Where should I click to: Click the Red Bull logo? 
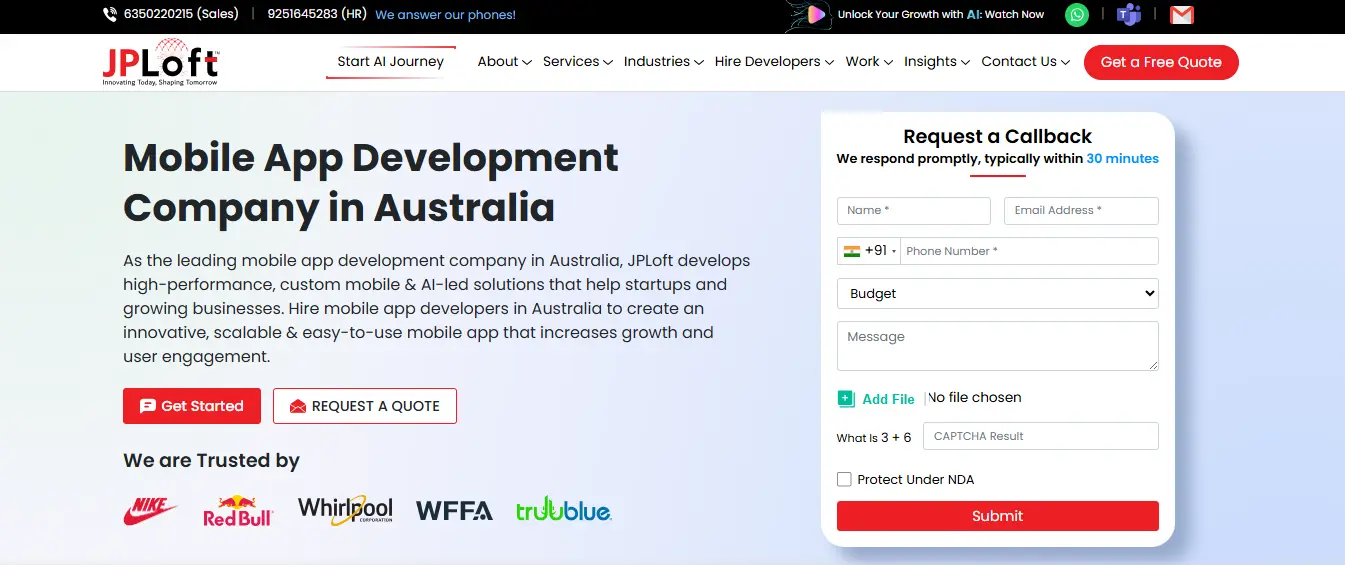pos(238,510)
